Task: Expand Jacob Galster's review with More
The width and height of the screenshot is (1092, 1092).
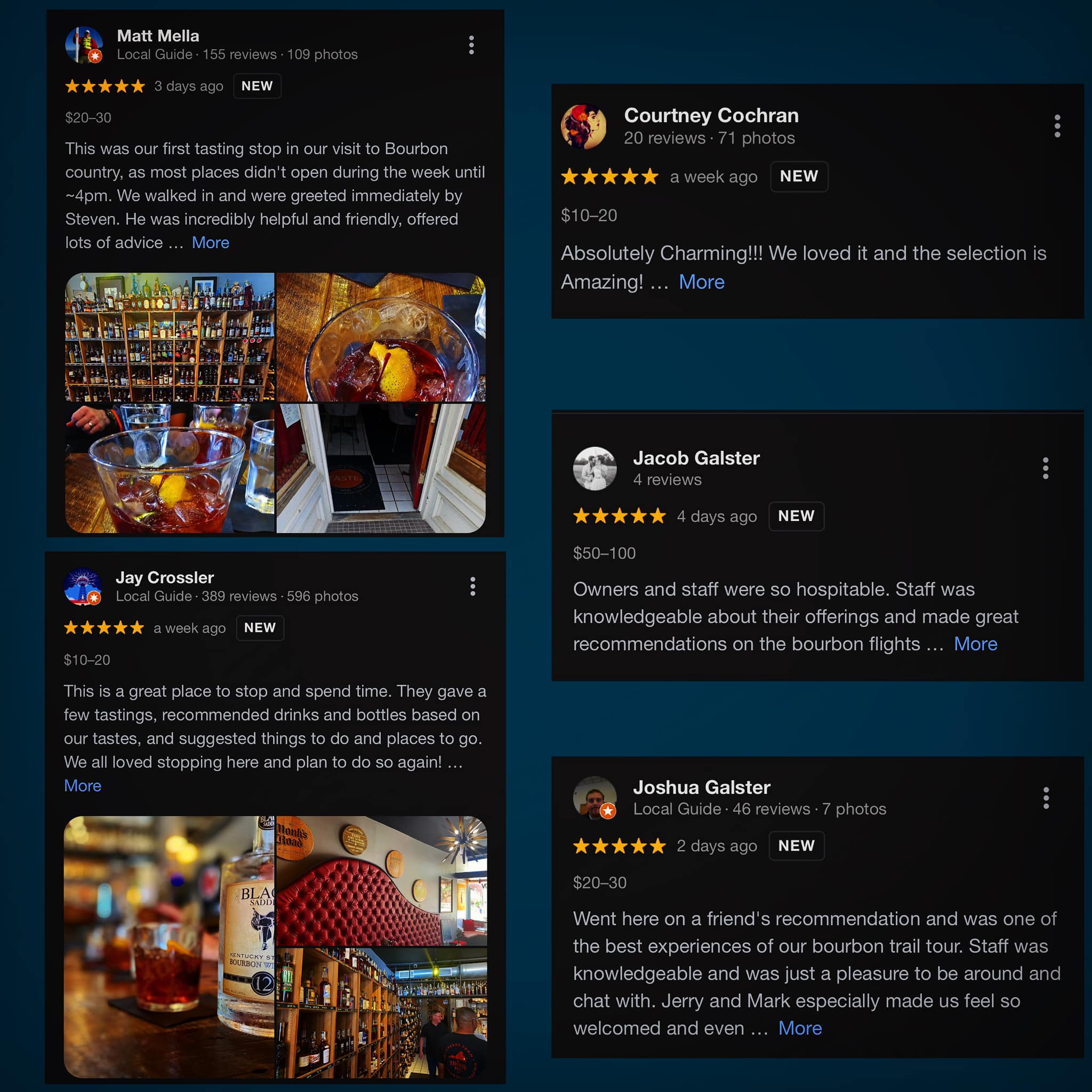Action: point(976,644)
